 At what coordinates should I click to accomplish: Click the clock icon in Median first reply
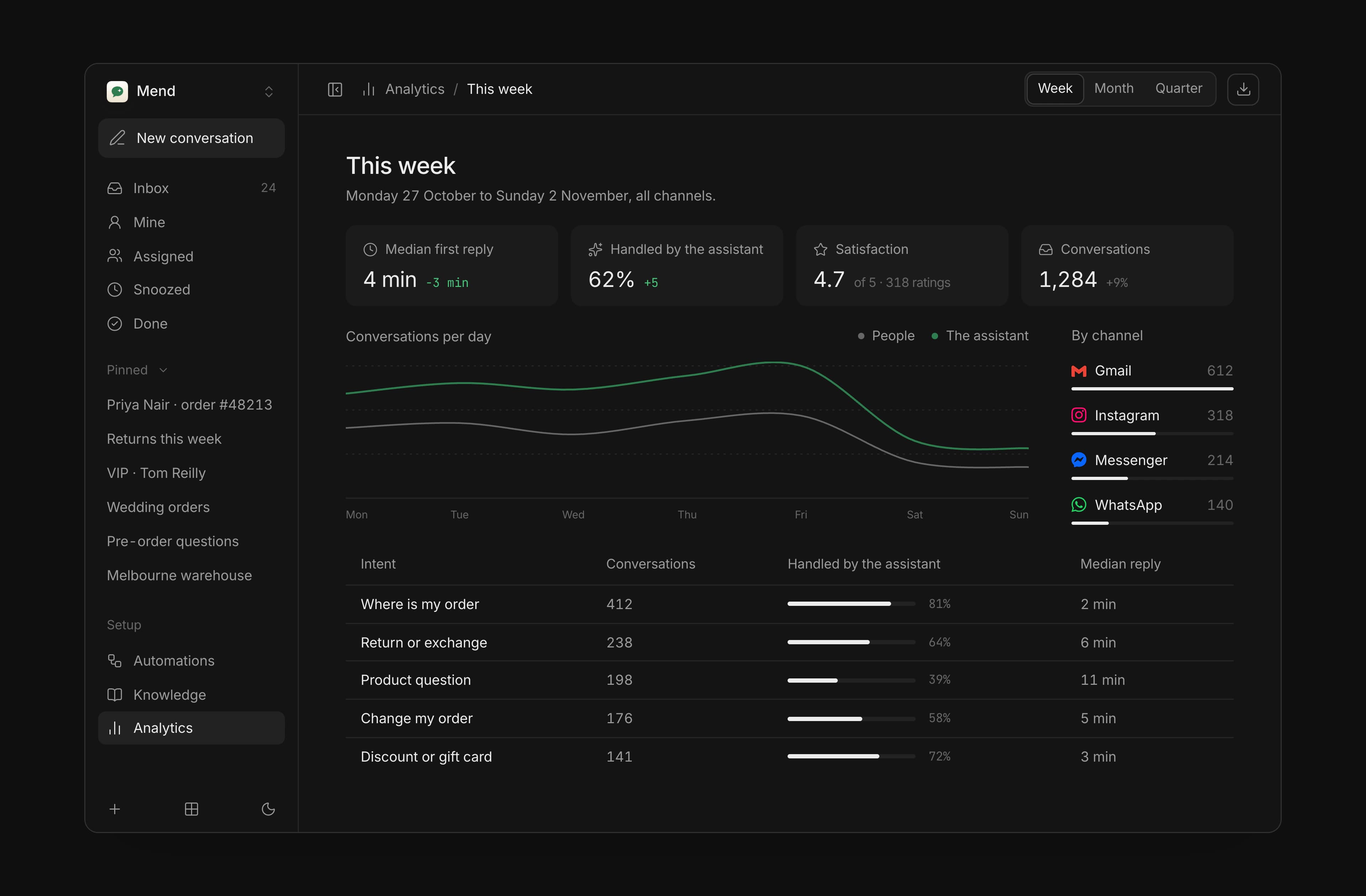(370, 250)
